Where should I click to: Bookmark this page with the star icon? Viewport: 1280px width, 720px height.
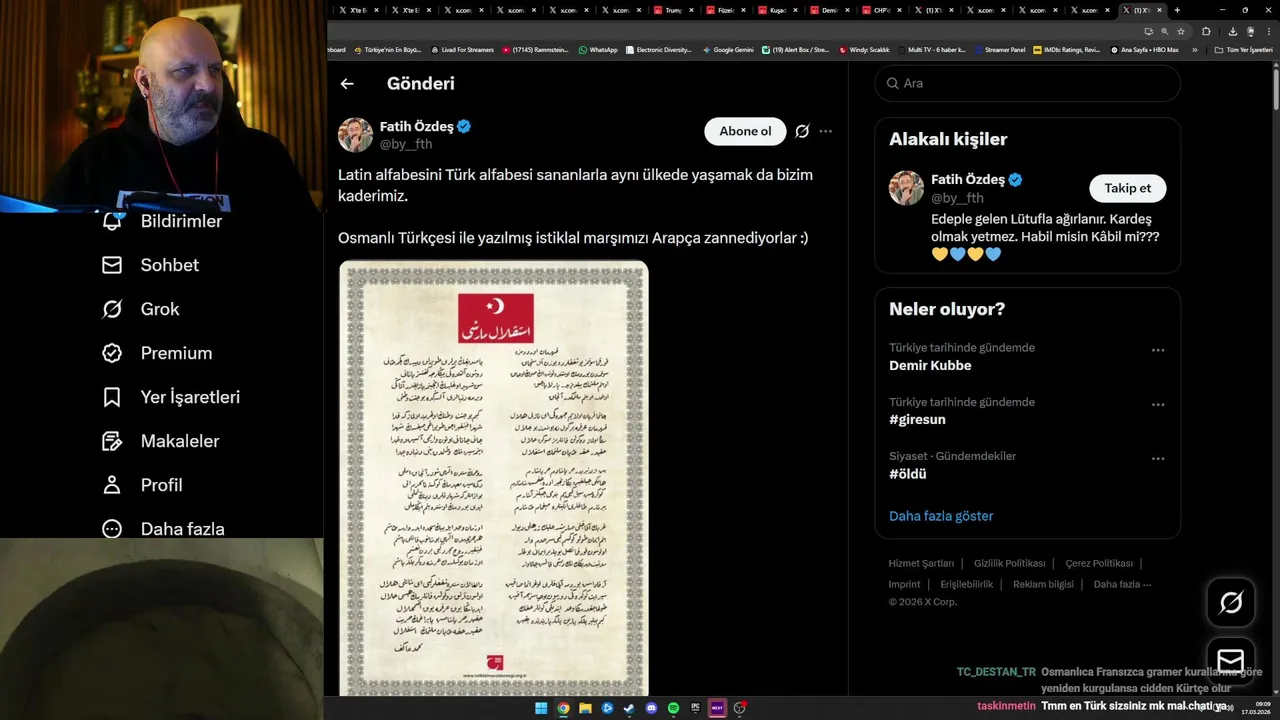[x=1180, y=31]
